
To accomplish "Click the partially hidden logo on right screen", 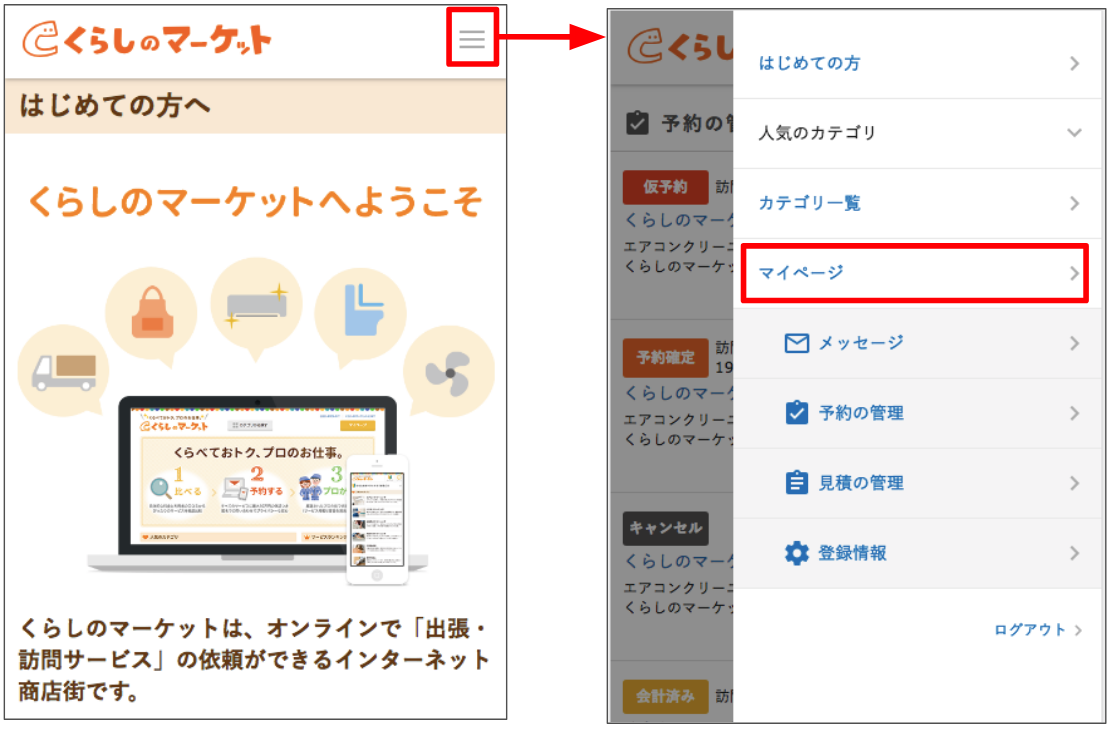I will [x=680, y=46].
